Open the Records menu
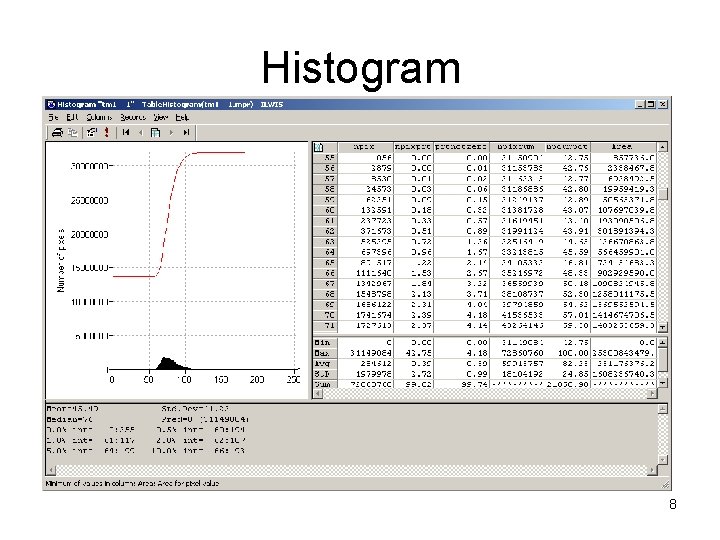Screen dimensions: 720x540 (133, 118)
